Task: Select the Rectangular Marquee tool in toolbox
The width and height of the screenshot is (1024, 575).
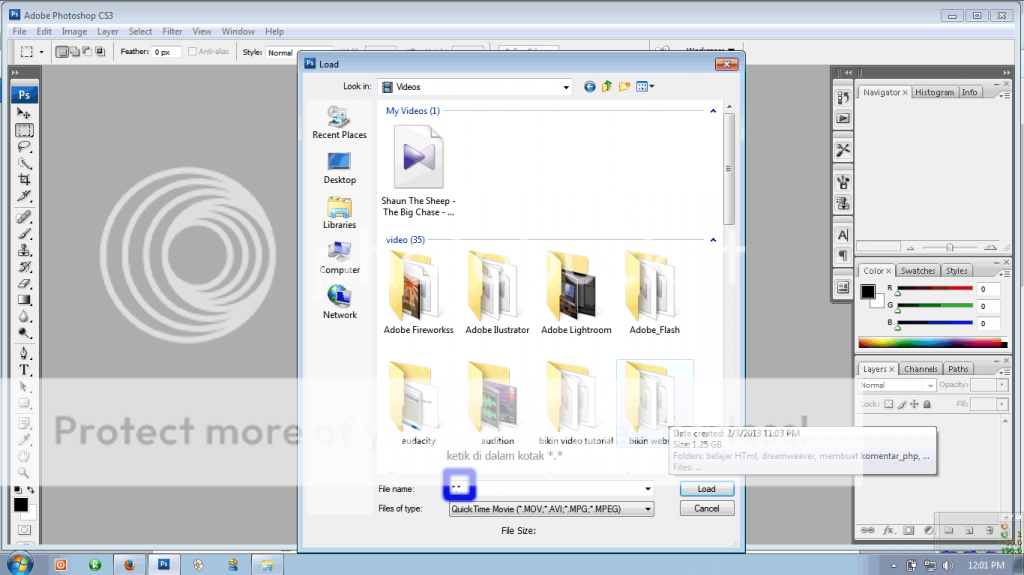Action: [x=24, y=130]
